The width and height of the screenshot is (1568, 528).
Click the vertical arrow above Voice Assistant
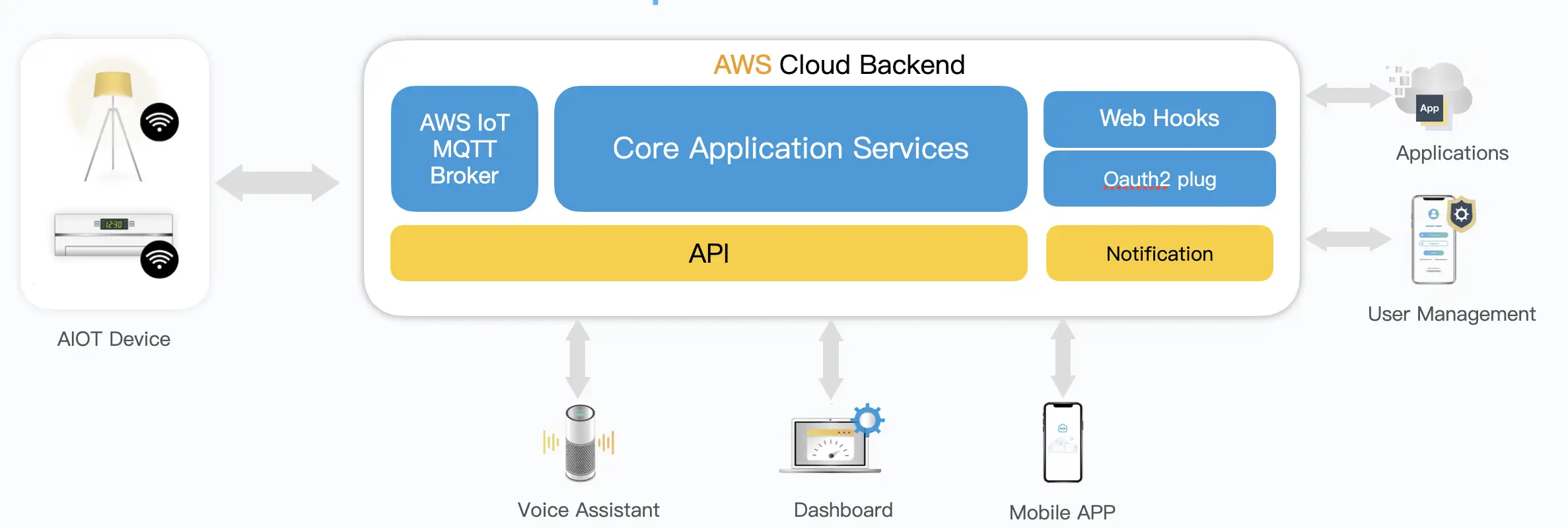578,360
